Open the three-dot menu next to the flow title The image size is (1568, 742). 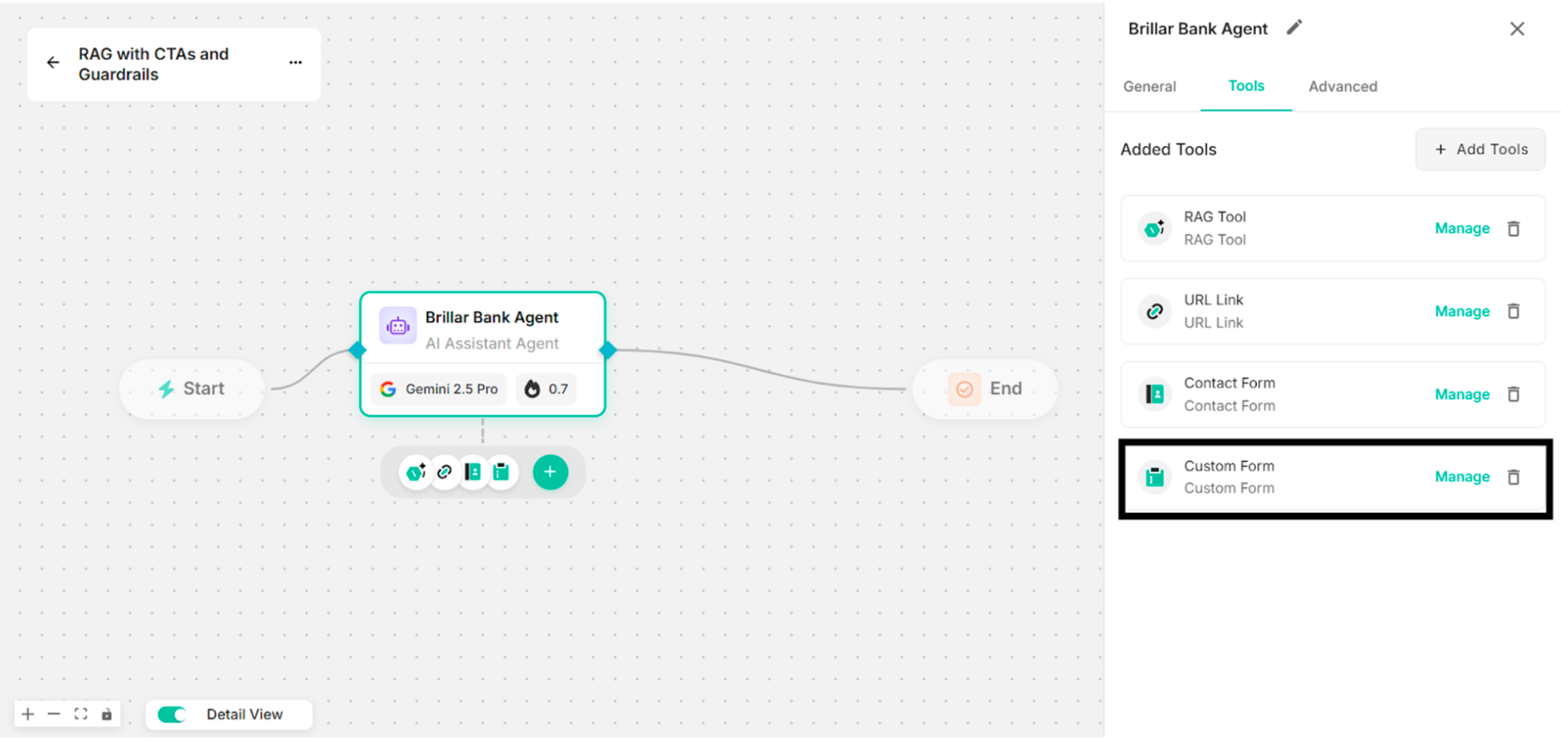[x=295, y=62]
